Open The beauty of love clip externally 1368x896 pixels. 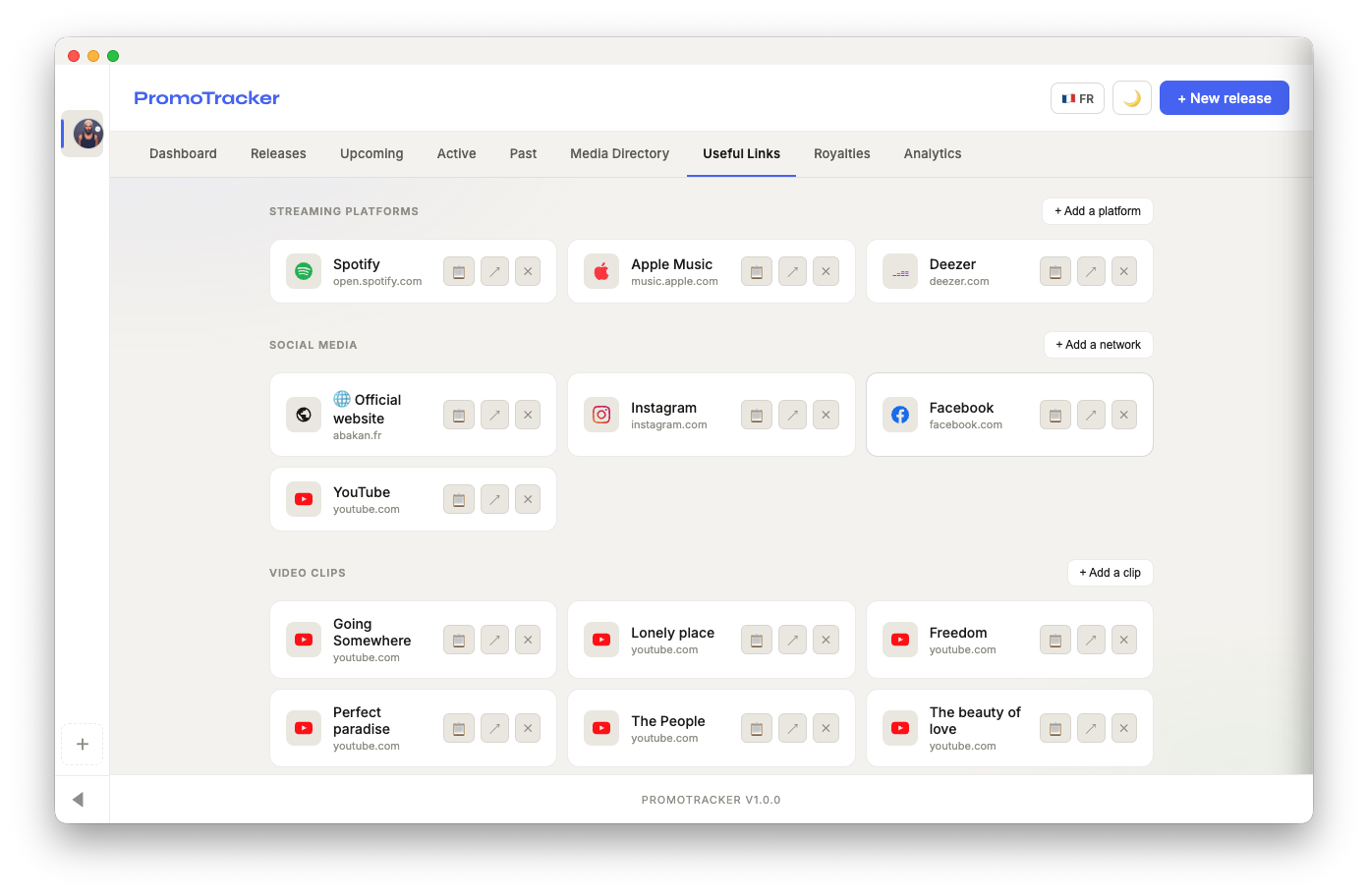point(1091,729)
